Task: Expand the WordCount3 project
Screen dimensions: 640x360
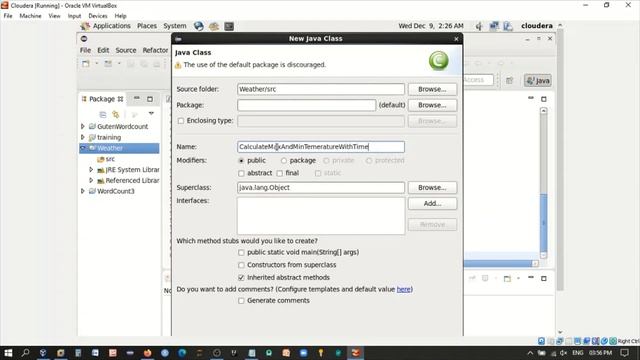Action: tap(83, 191)
